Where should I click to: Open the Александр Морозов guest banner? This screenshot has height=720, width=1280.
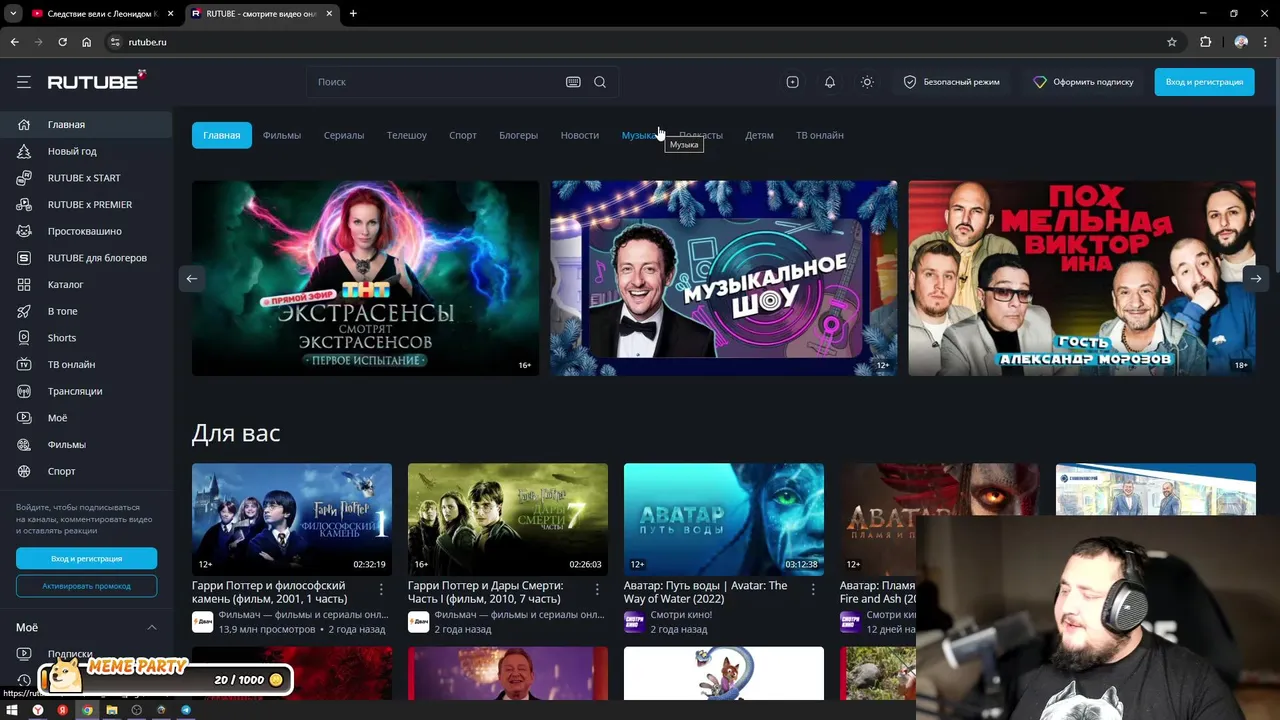[1082, 278]
